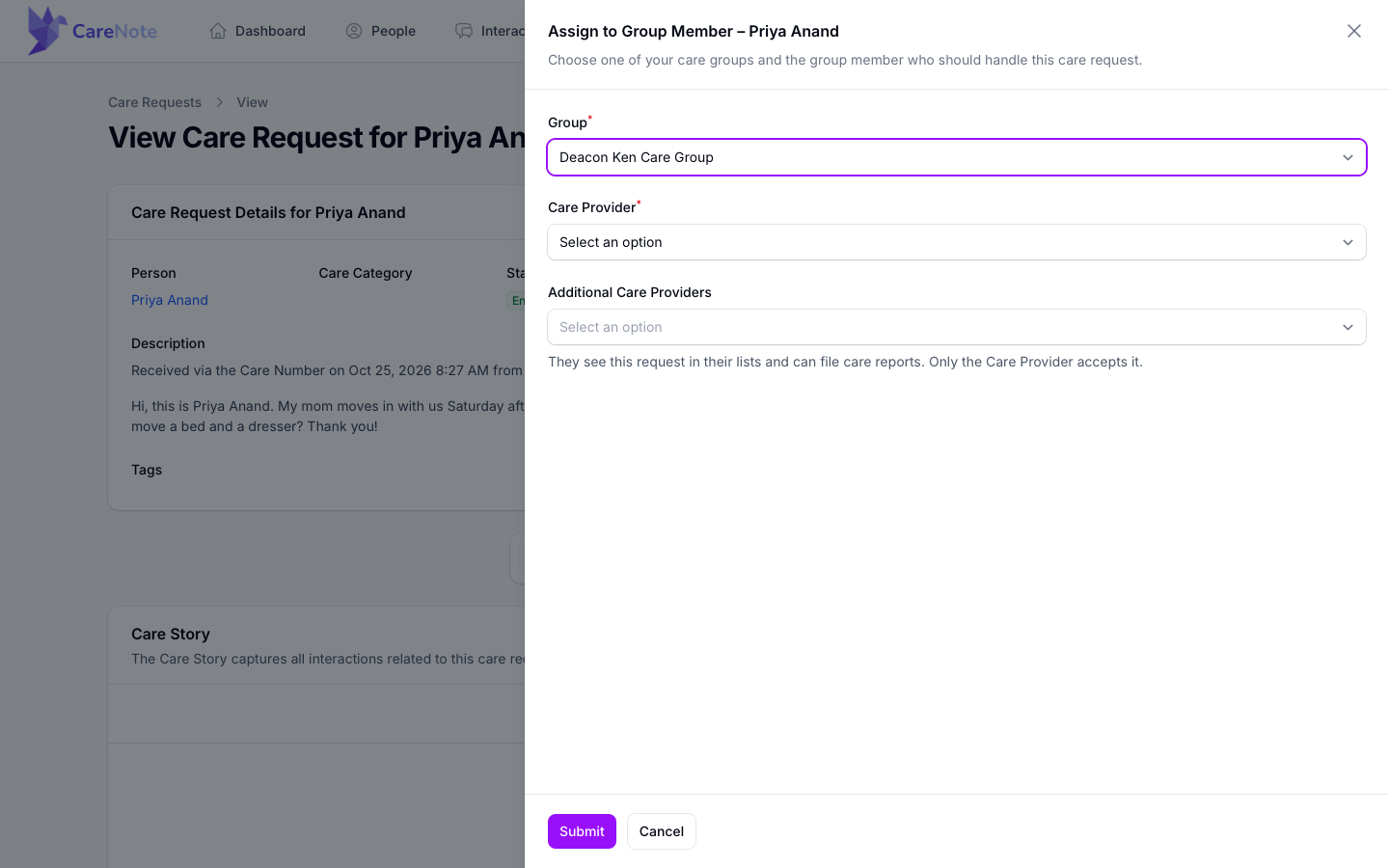
Task: Submit the group member assignment
Action: (582, 831)
